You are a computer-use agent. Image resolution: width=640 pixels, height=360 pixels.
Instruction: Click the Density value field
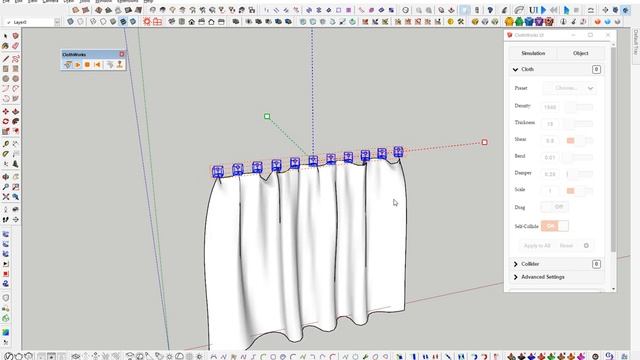pyautogui.click(x=550, y=107)
